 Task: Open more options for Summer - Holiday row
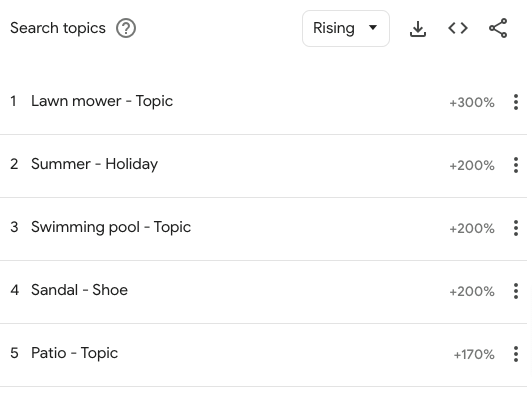click(x=516, y=165)
